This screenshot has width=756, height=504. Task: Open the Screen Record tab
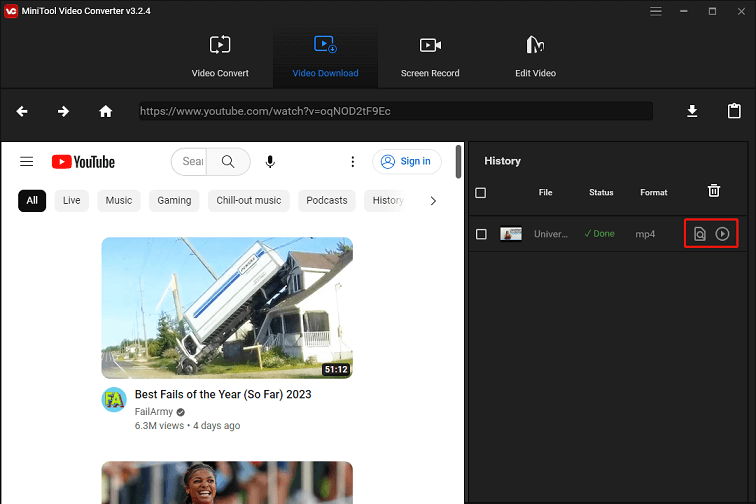coord(430,56)
